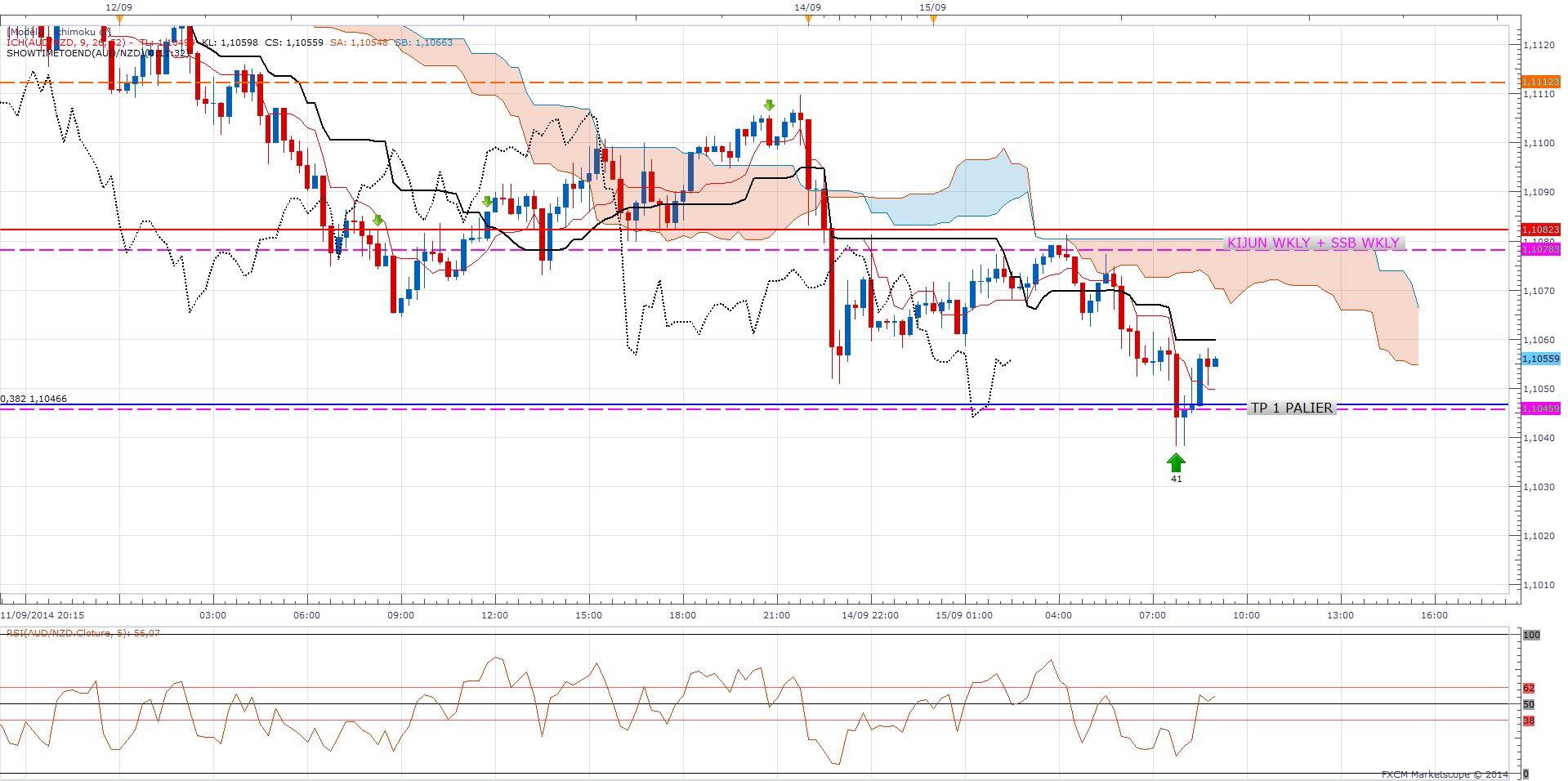Click the 12/09 orange date marker triangle
Image resolution: width=1568 pixels, height=781 pixels.
pos(119,19)
